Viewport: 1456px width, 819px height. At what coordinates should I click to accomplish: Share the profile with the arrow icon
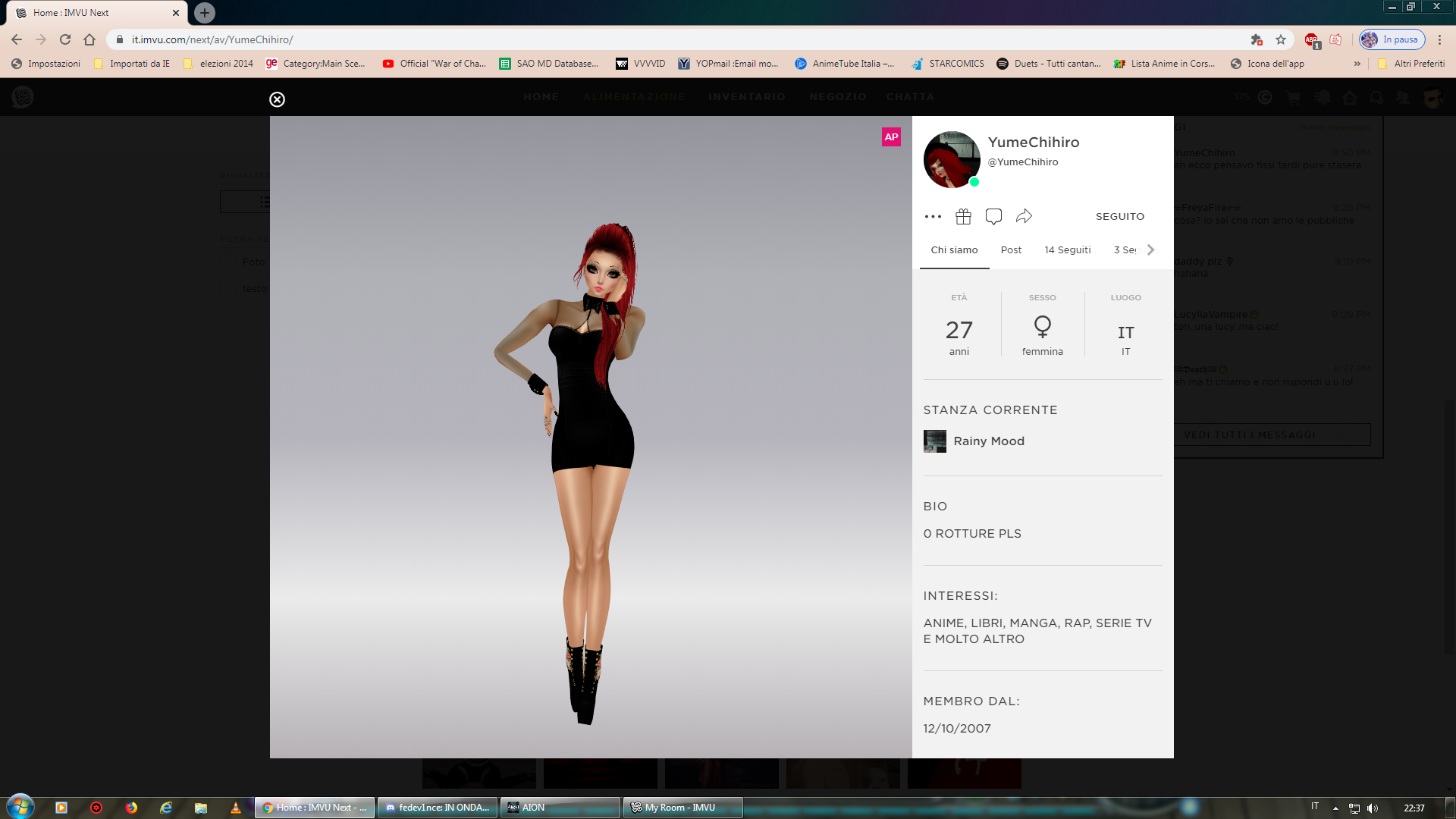click(x=1024, y=217)
